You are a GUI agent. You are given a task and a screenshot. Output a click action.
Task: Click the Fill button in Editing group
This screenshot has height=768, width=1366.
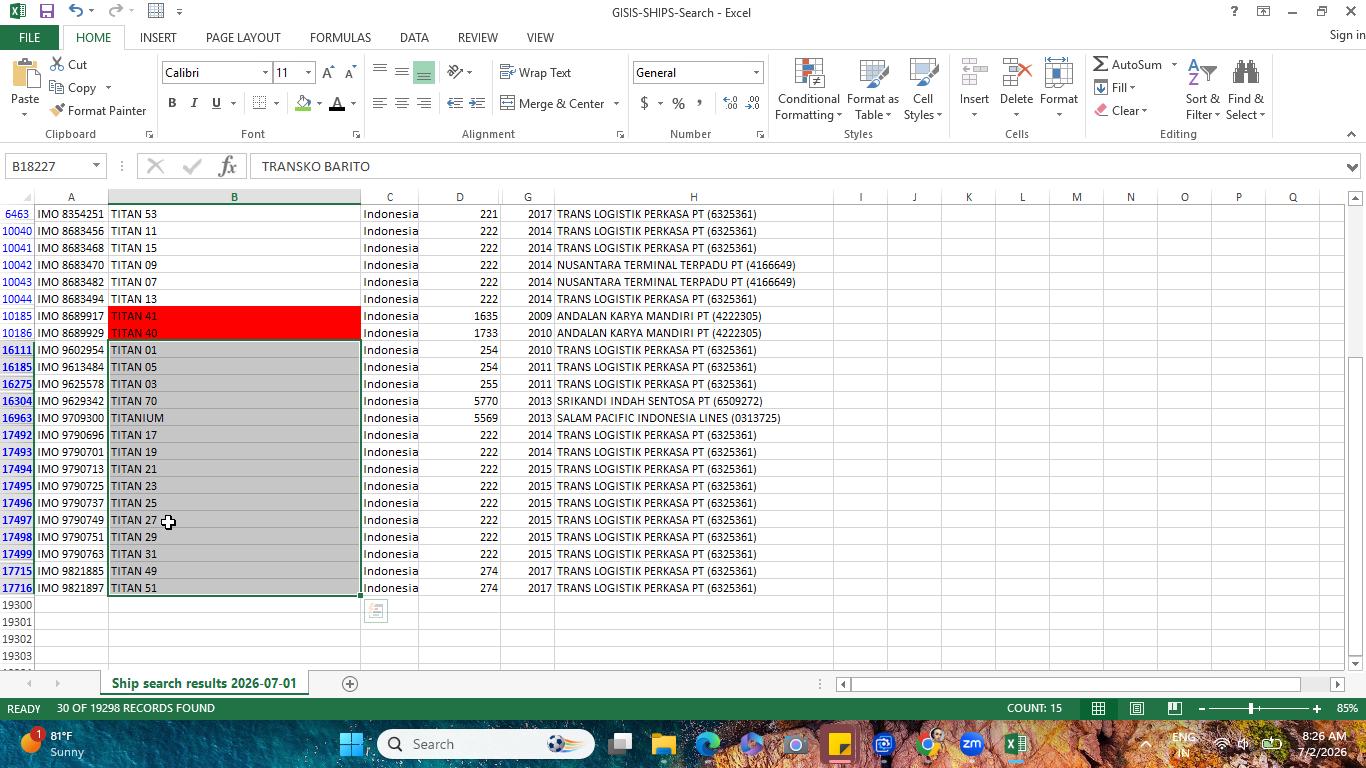(1115, 88)
